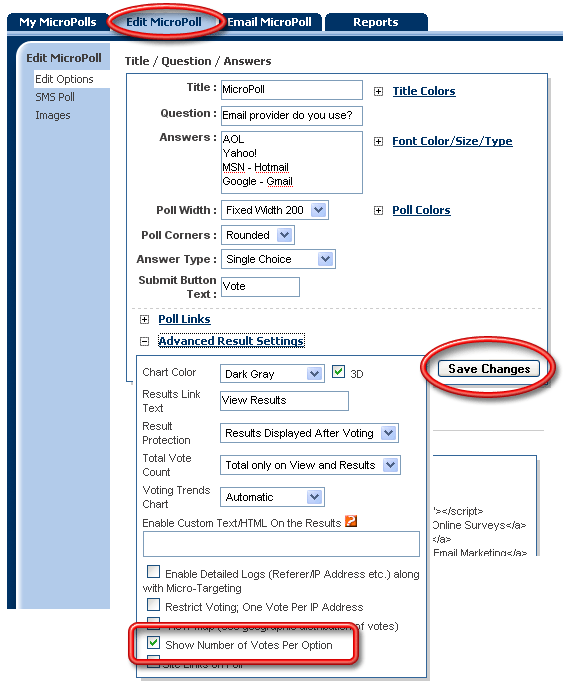Image resolution: width=567 pixels, height=686 pixels.
Task: Click the Question text field
Action: [292, 116]
